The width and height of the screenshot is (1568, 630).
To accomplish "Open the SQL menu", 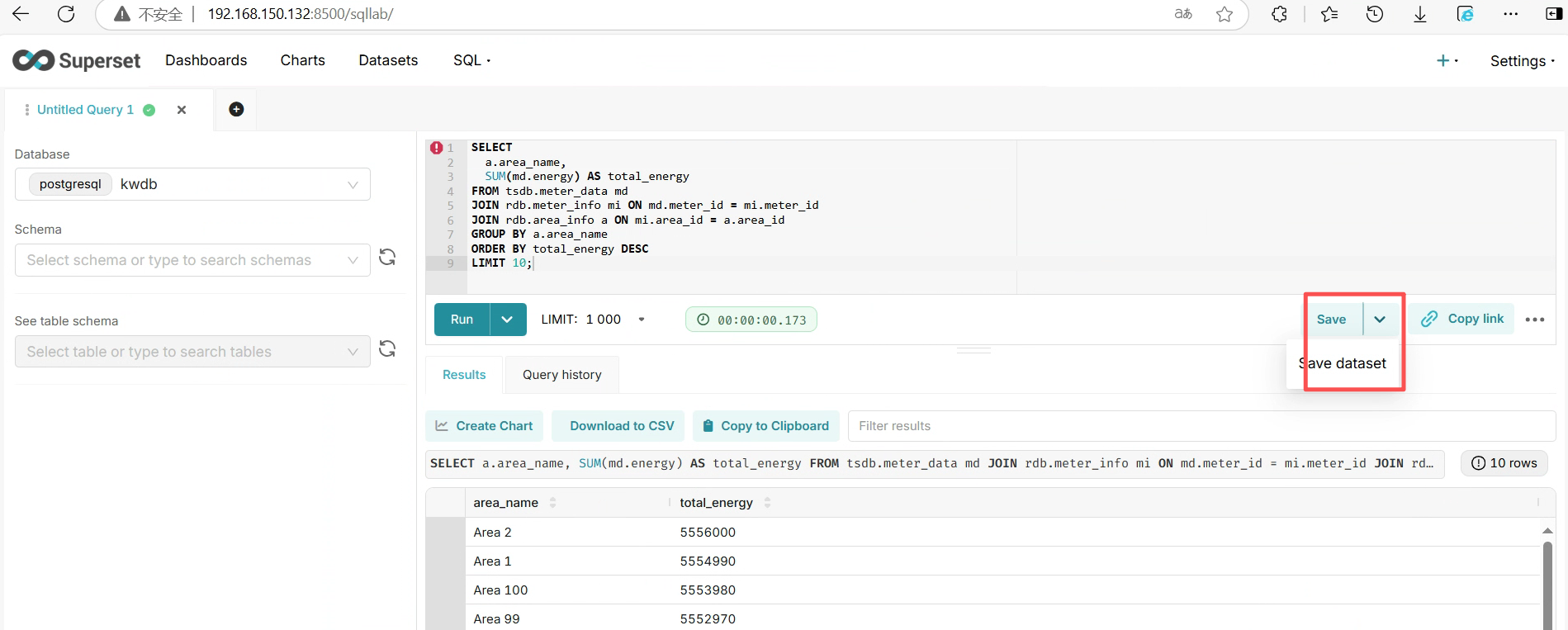I will (x=471, y=60).
